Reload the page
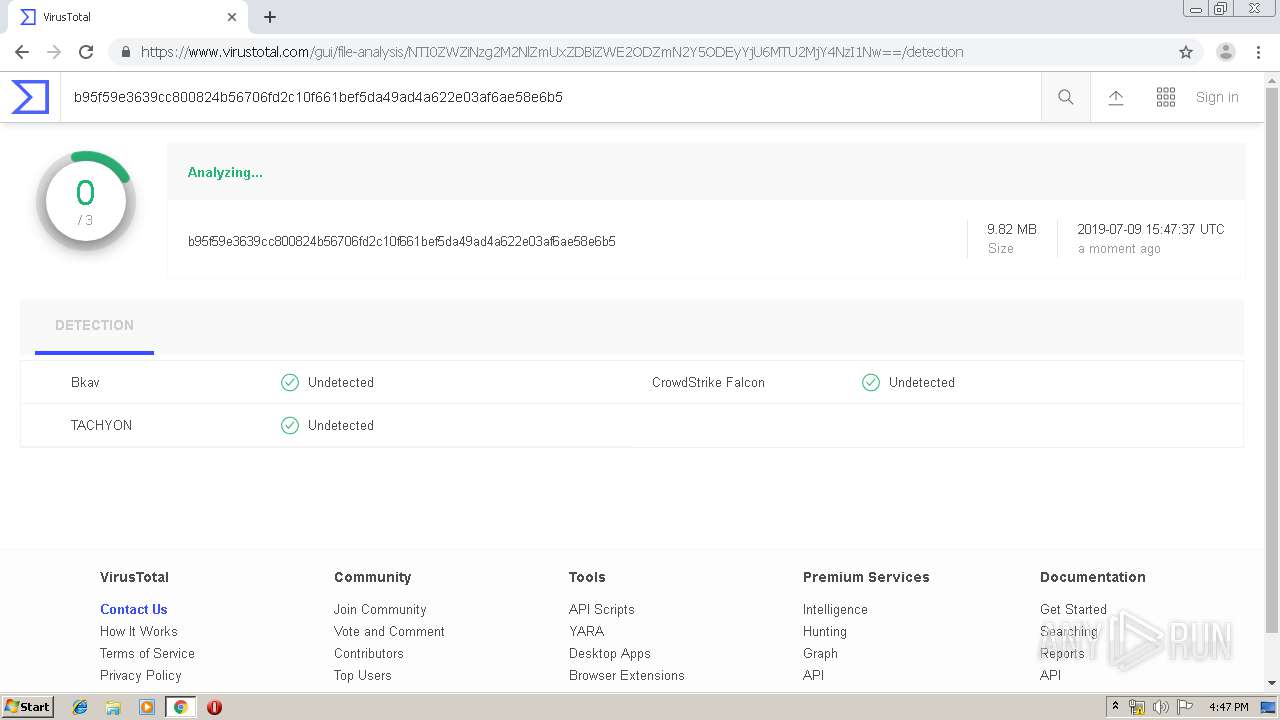Screen dimensions: 1280x720 (x=86, y=52)
